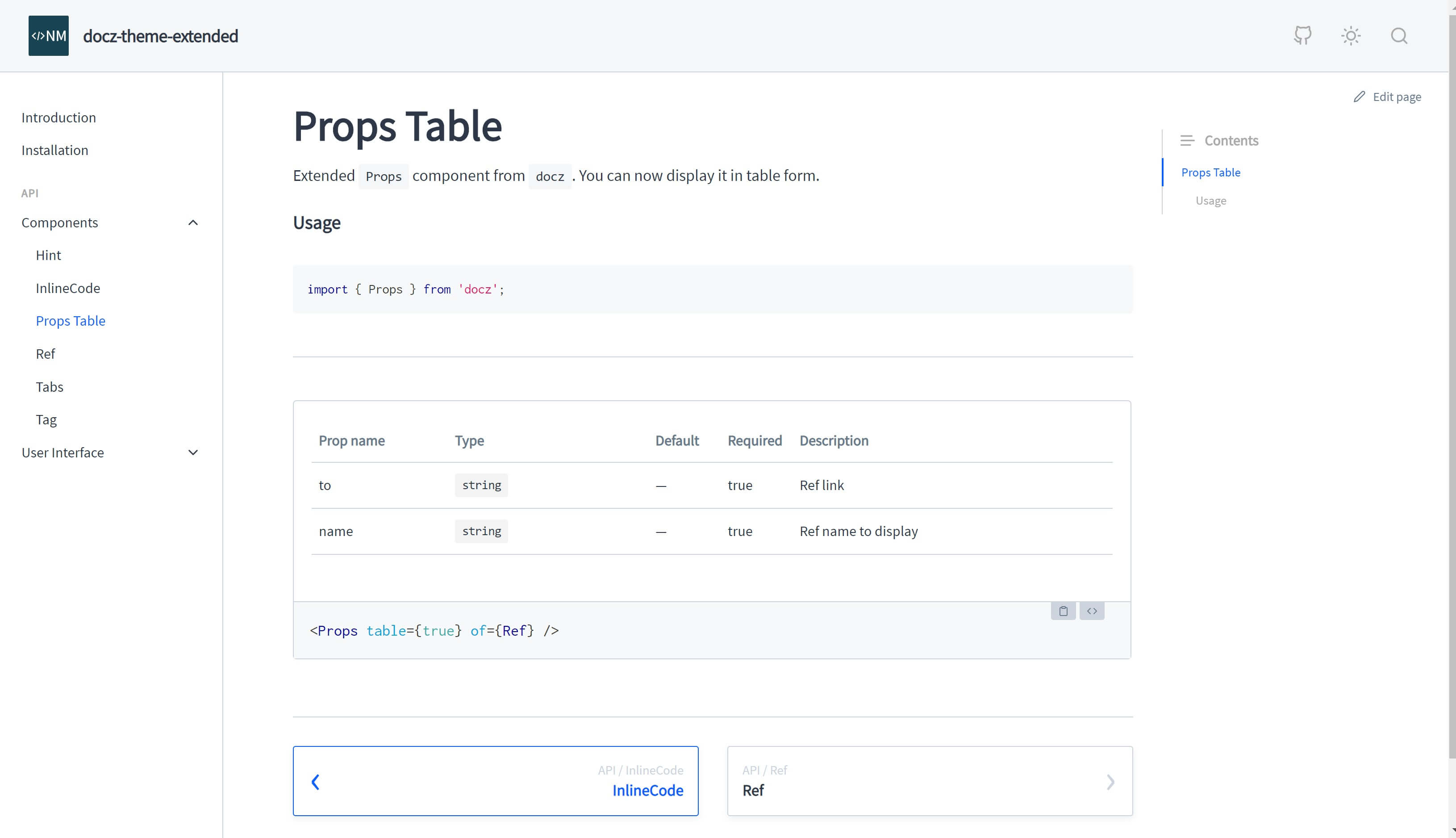1456x838 pixels.
Task: Click the Ref sidebar navigation item
Action: pos(45,353)
